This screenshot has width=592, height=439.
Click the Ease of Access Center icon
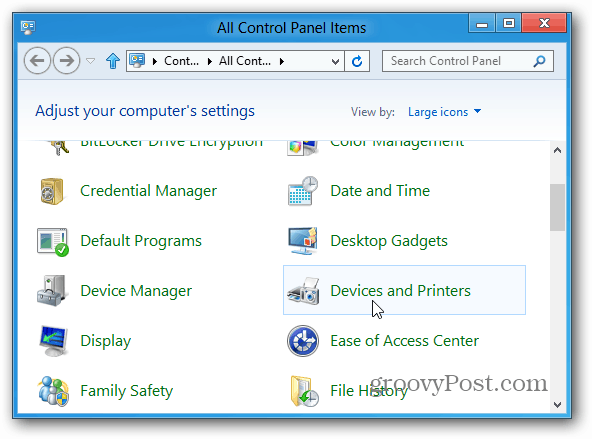pyautogui.click(x=303, y=341)
